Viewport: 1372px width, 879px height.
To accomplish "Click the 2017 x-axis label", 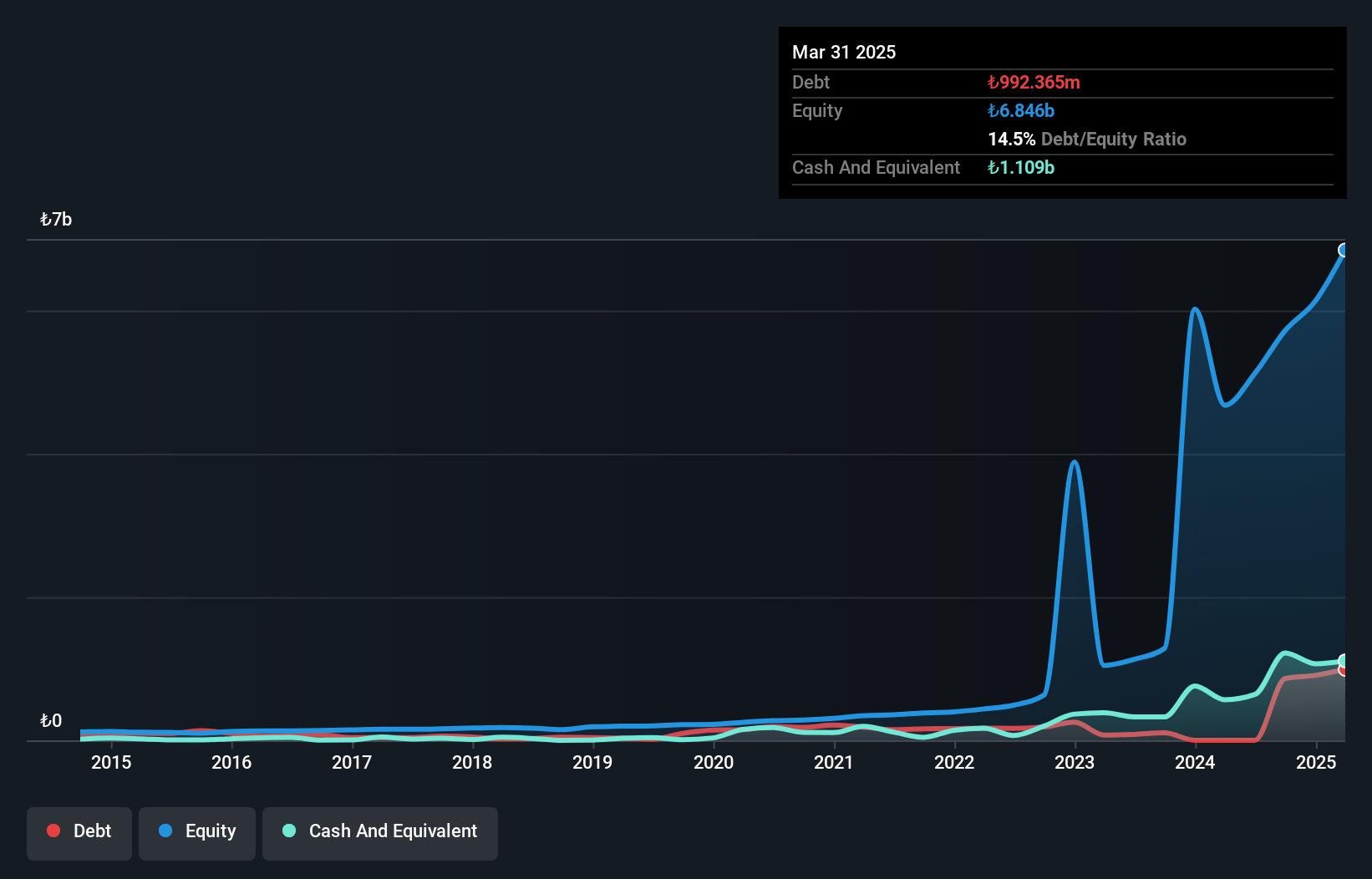I will pos(352,762).
